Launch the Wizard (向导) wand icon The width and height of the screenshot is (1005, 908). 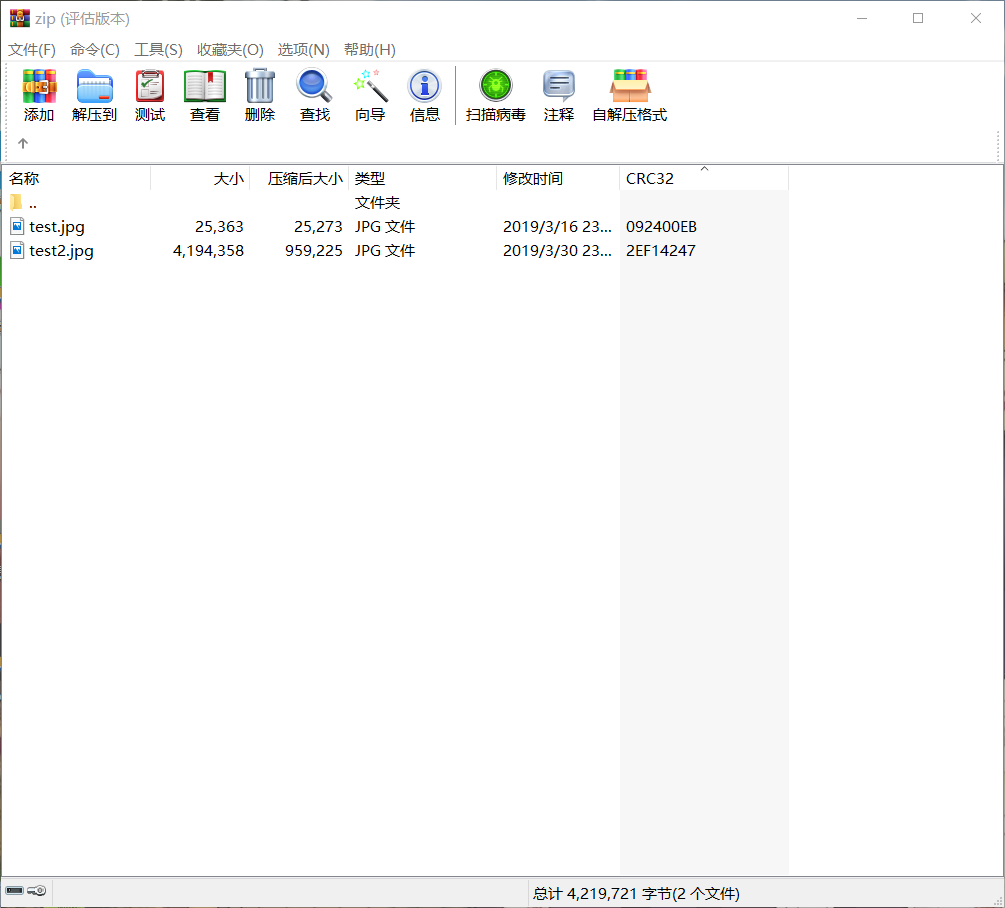pos(370,86)
